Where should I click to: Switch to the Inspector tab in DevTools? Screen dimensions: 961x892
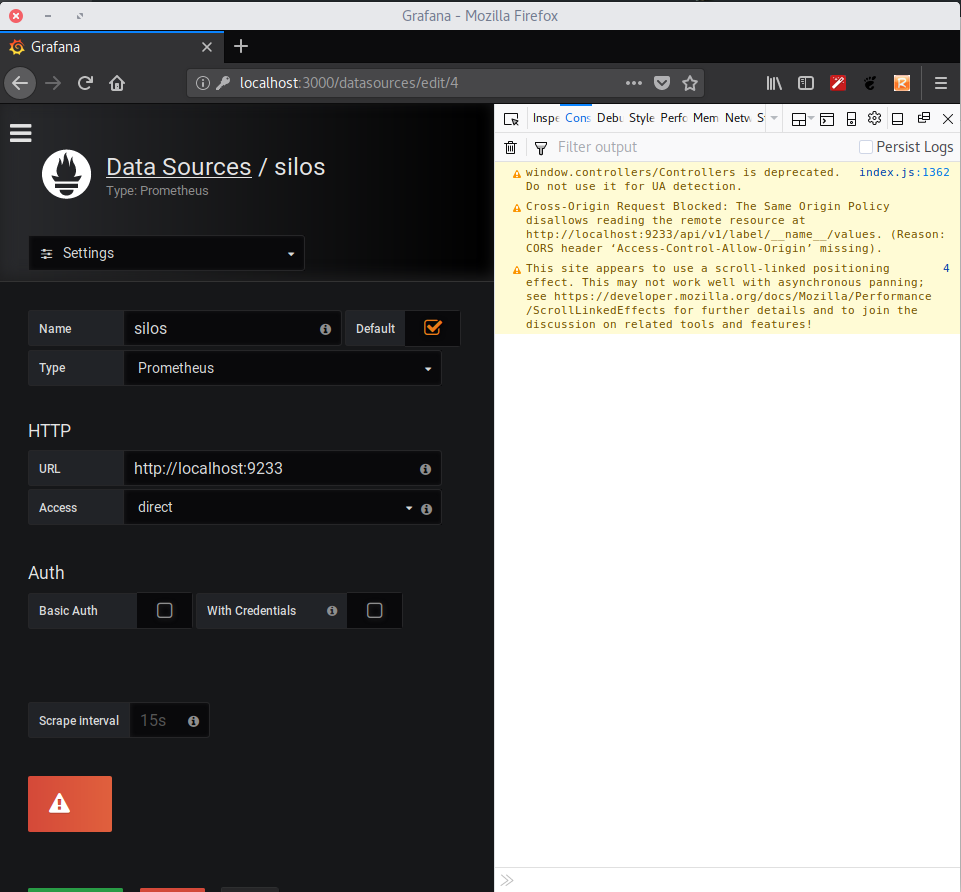tap(544, 118)
